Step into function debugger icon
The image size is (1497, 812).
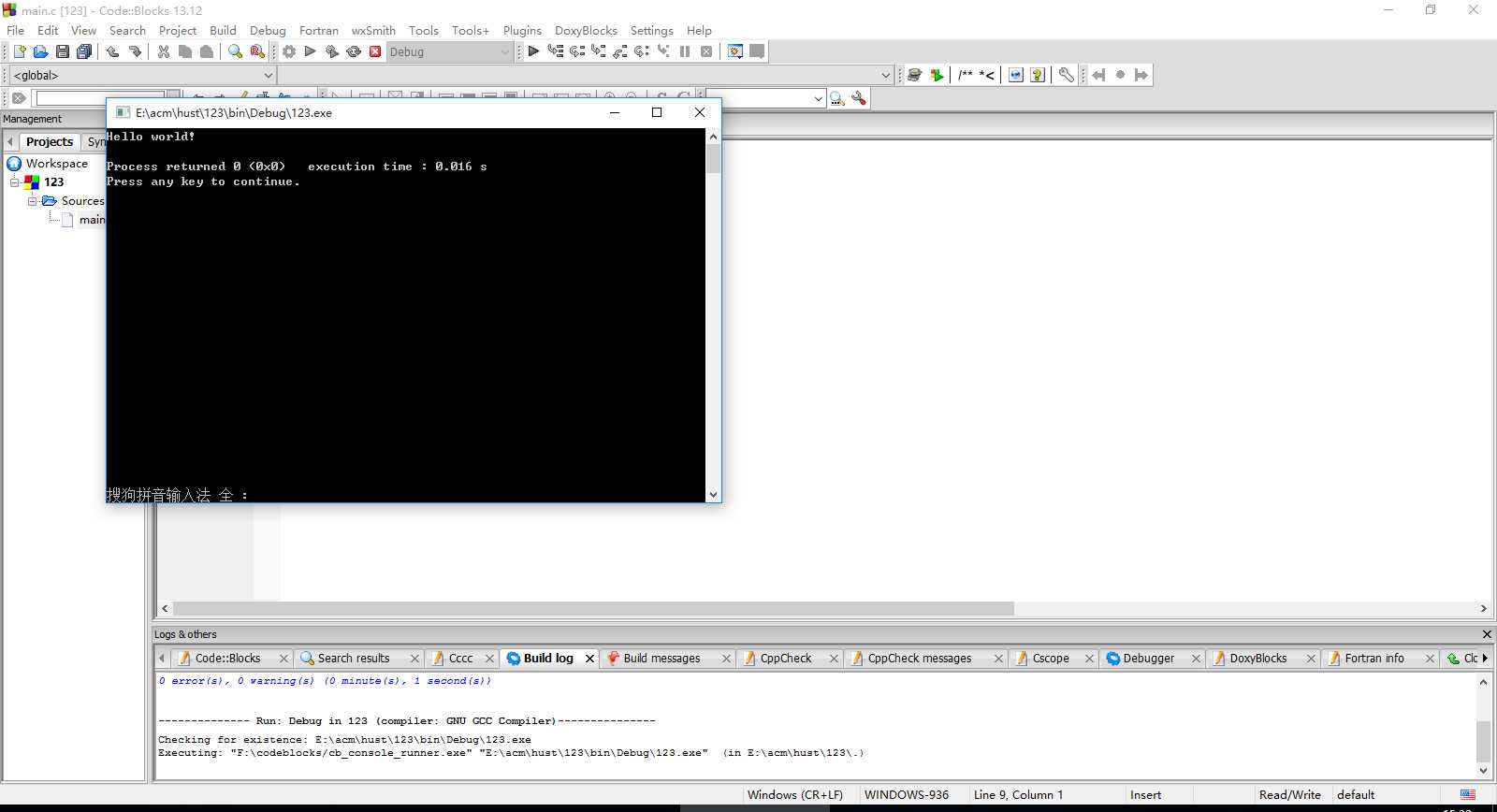(599, 51)
